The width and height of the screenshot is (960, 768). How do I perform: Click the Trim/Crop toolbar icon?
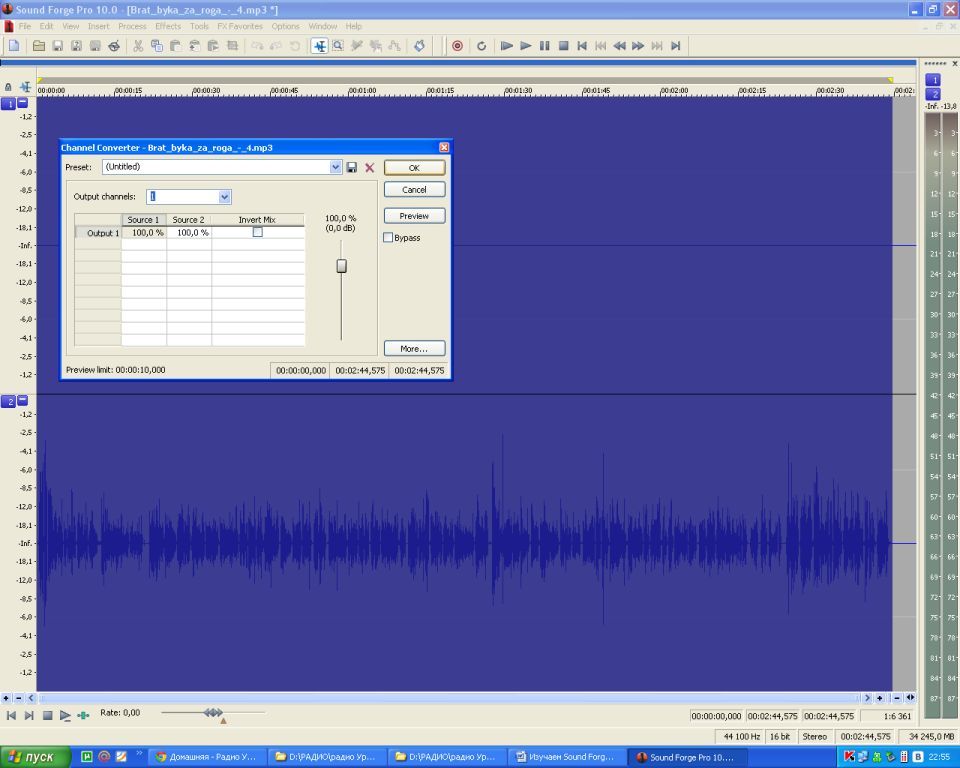[x=232, y=46]
